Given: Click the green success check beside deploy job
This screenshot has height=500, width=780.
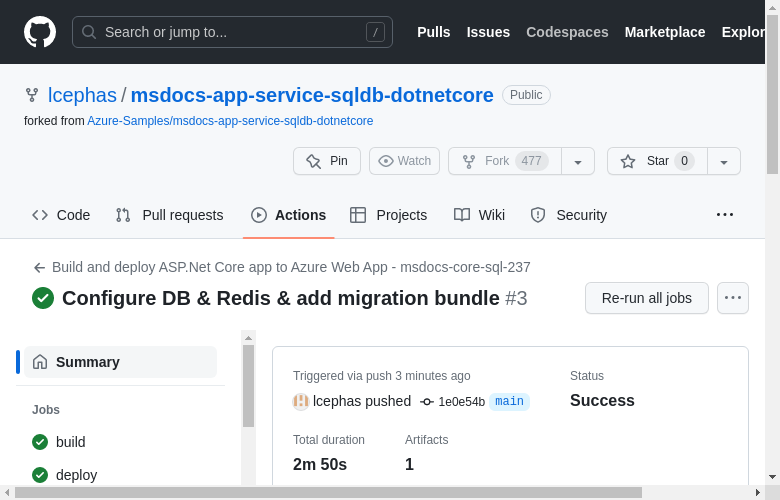Looking at the screenshot, I should (40, 475).
